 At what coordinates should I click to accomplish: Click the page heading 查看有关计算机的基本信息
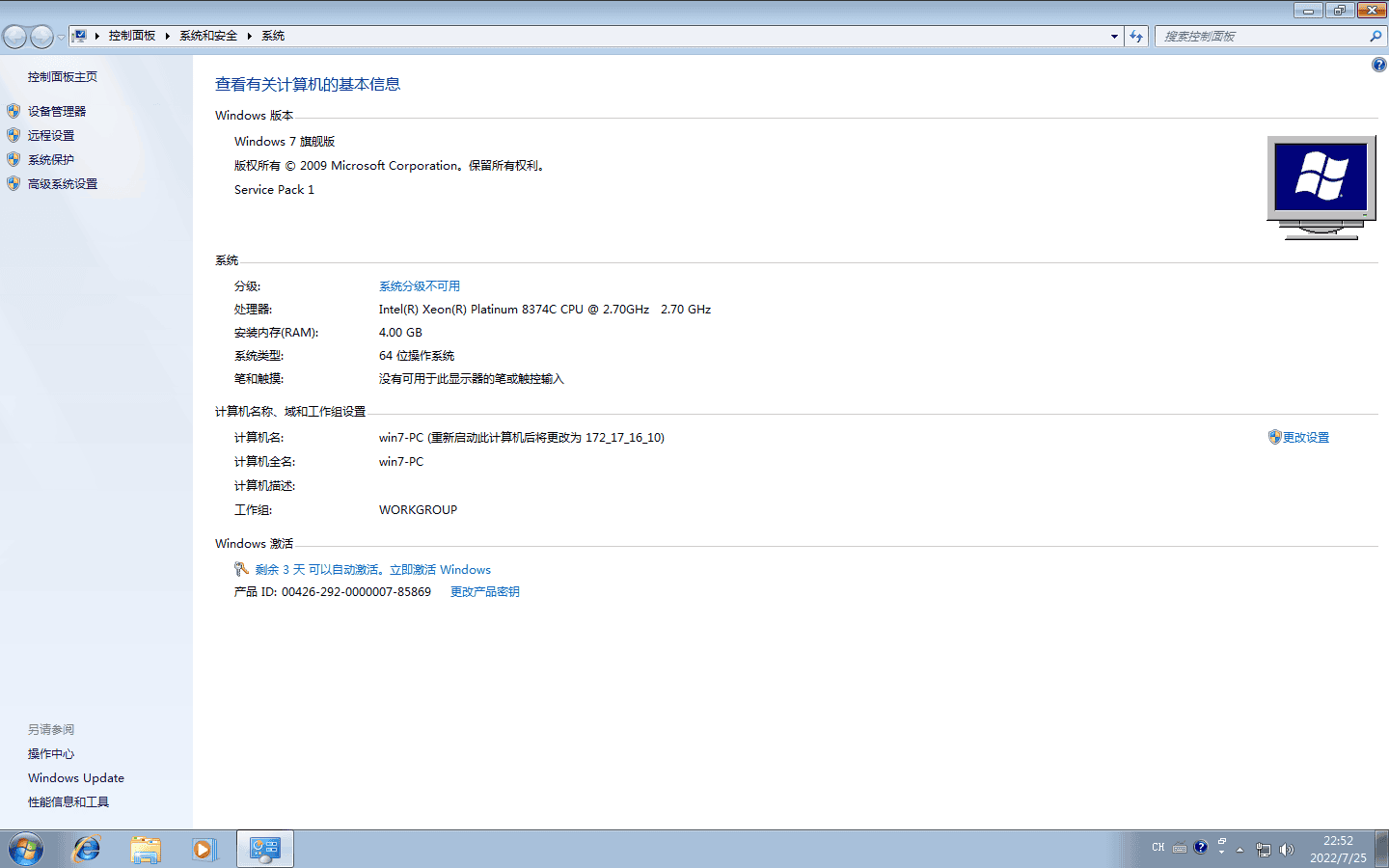308,85
